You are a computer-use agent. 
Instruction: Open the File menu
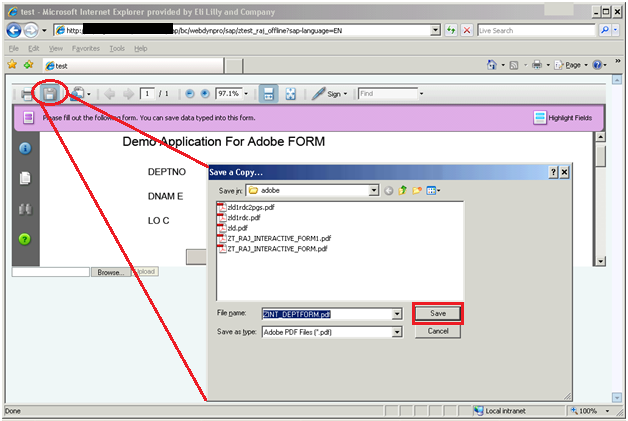tap(14, 48)
